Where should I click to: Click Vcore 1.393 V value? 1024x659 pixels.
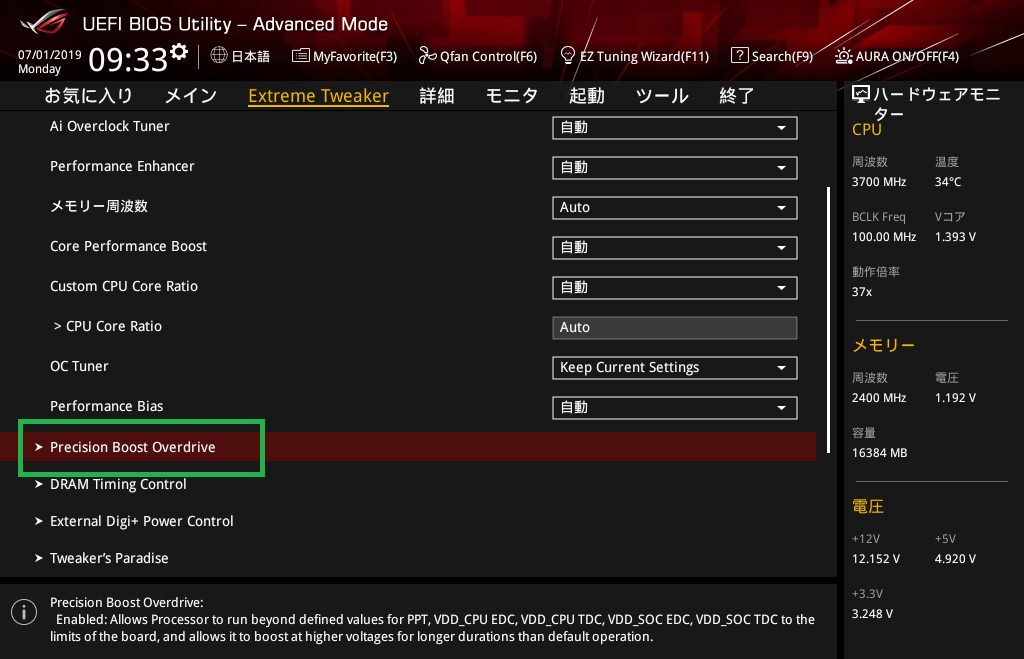(x=955, y=237)
